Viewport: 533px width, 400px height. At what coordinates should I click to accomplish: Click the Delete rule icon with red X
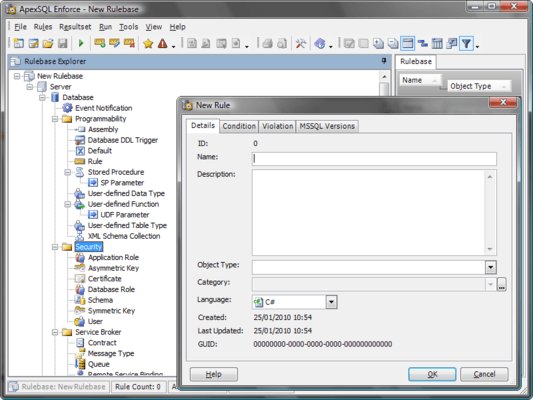pyautogui.click(x=130, y=44)
